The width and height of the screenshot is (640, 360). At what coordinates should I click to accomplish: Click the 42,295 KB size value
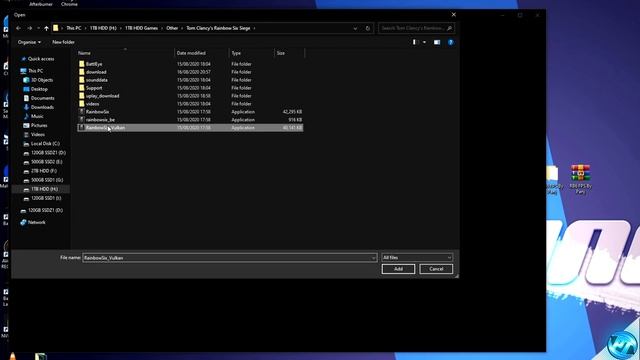(292, 112)
